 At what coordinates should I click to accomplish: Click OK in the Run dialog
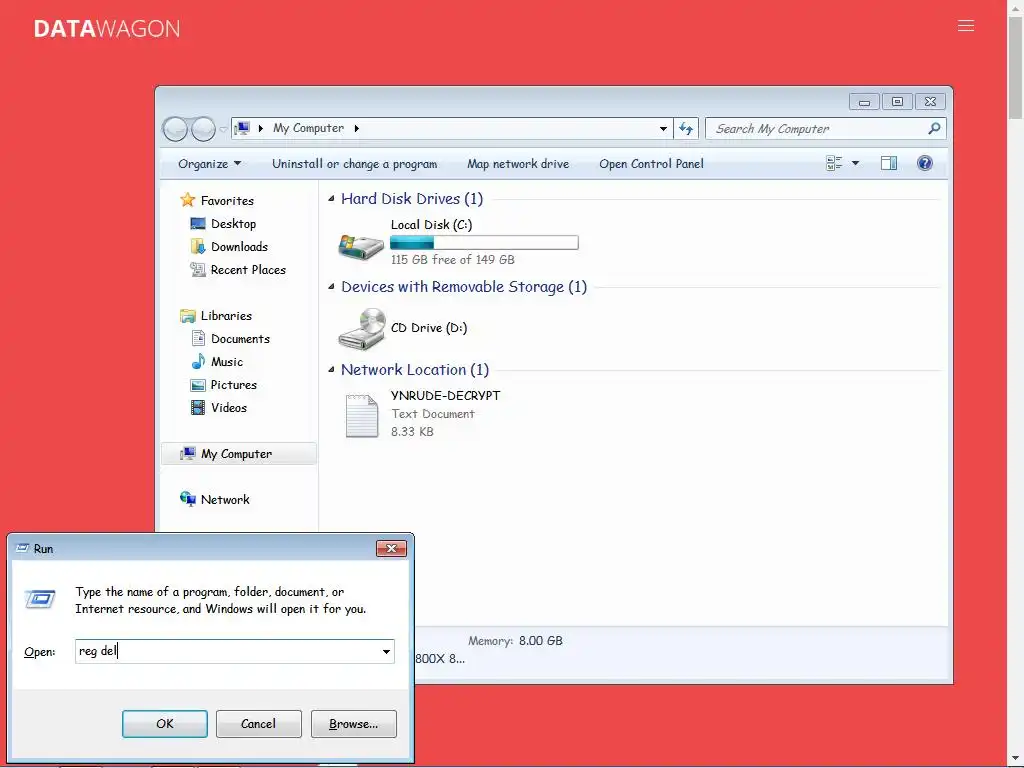point(165,724)
